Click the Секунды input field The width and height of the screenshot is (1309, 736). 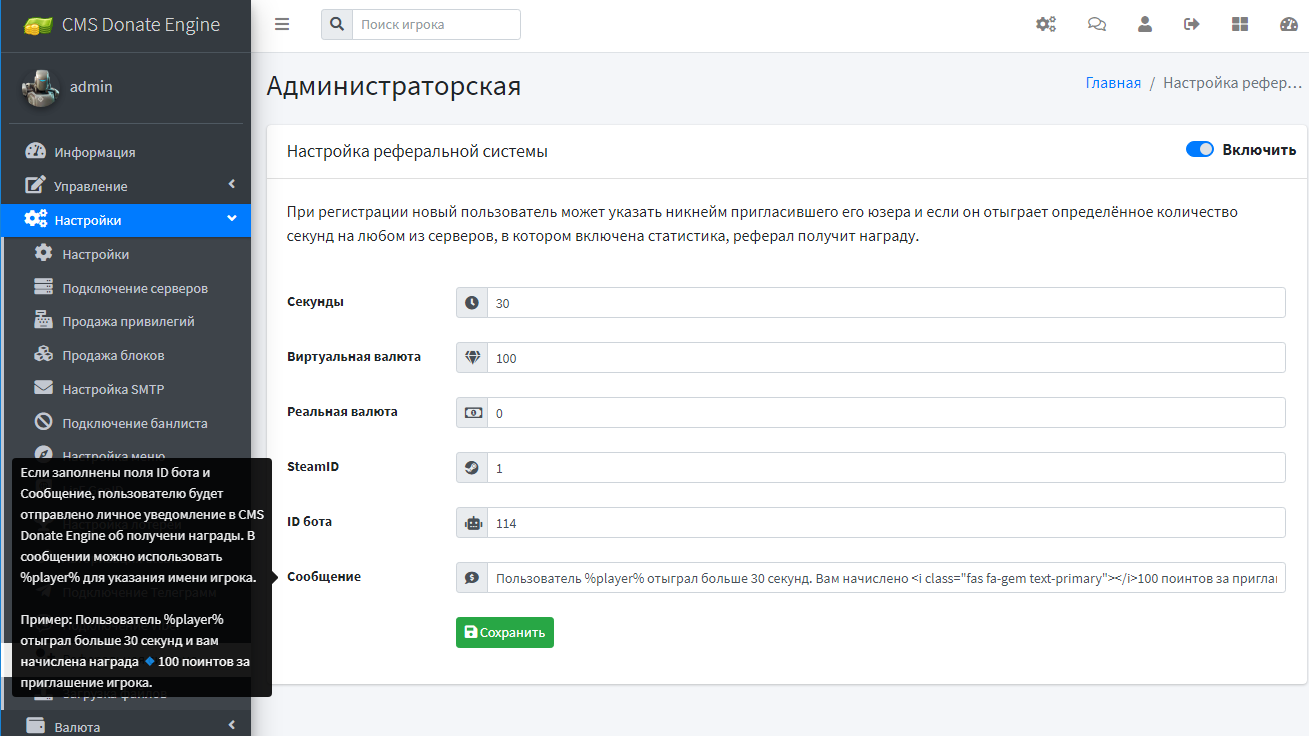click(885, 303)
